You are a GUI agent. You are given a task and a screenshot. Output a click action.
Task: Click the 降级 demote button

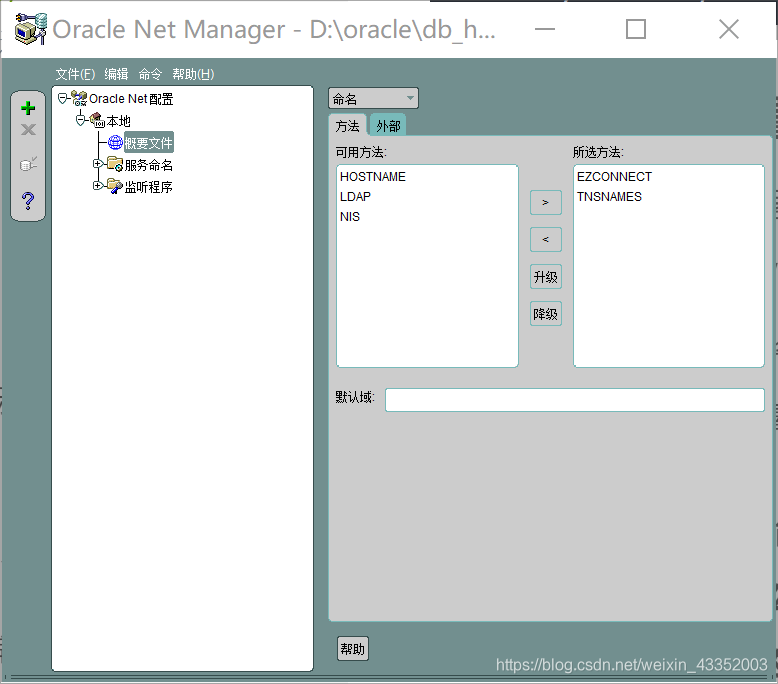pos(545,313)
